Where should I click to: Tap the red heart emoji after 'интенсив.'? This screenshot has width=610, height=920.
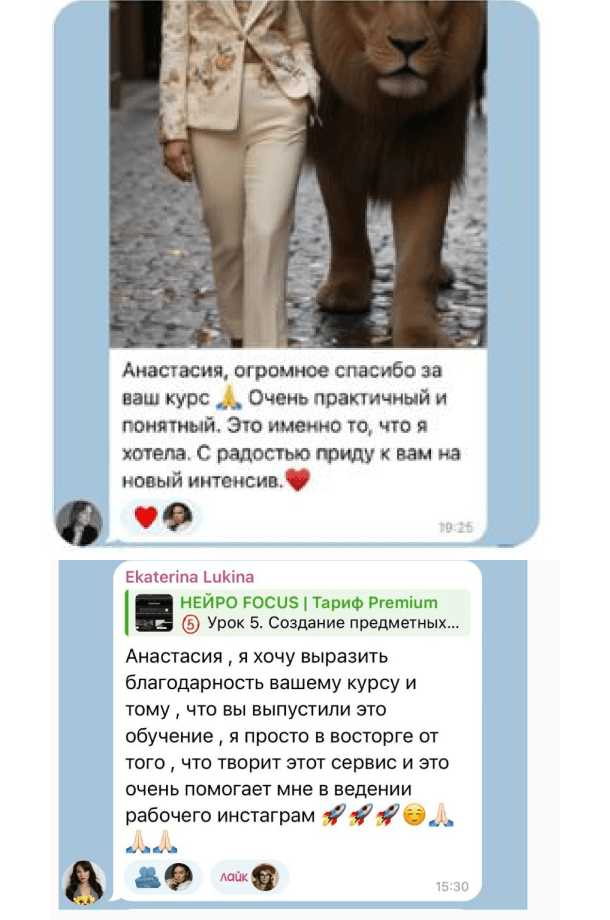(297, 480)
